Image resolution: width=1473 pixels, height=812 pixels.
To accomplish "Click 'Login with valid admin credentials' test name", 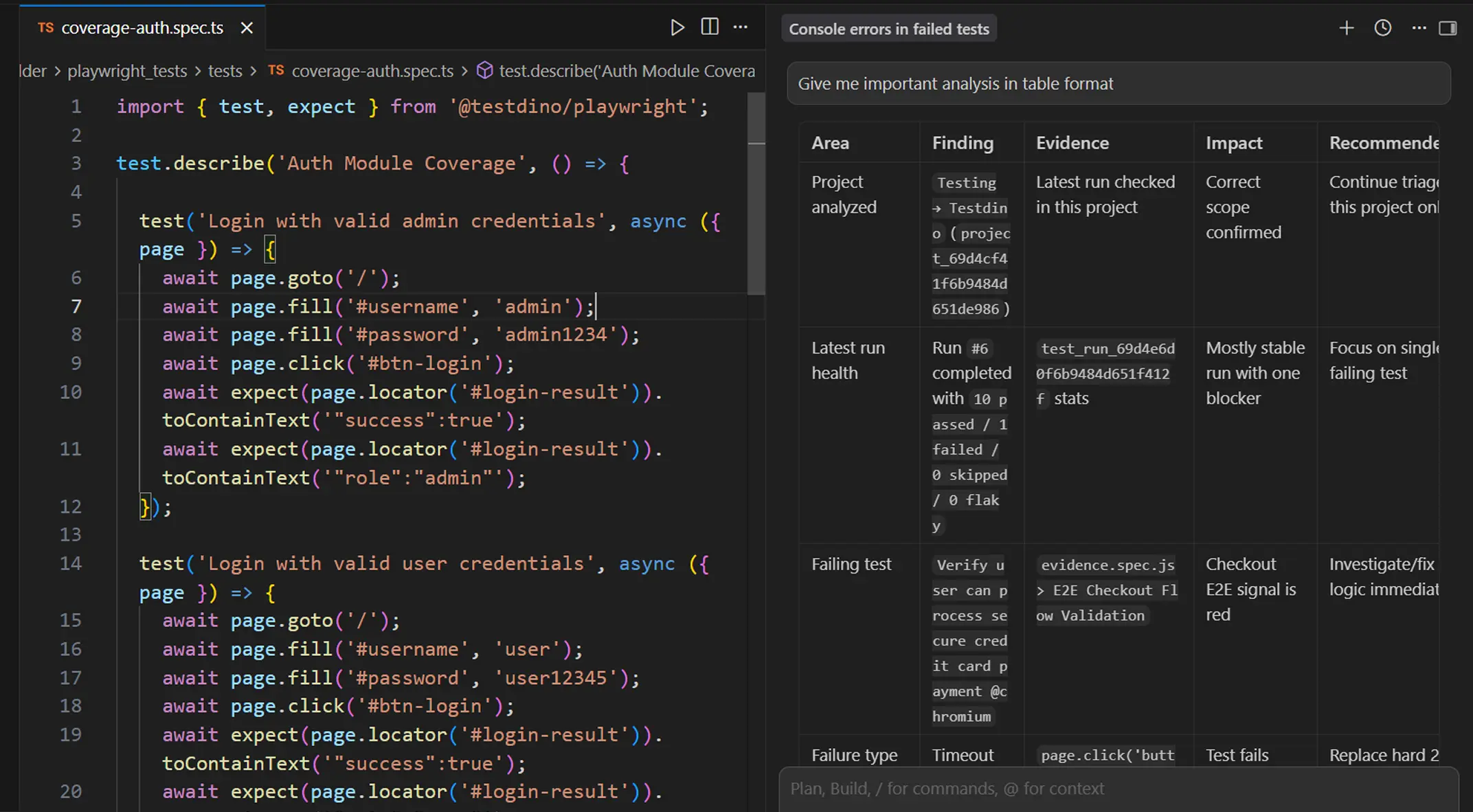I will tap(401, 221).
